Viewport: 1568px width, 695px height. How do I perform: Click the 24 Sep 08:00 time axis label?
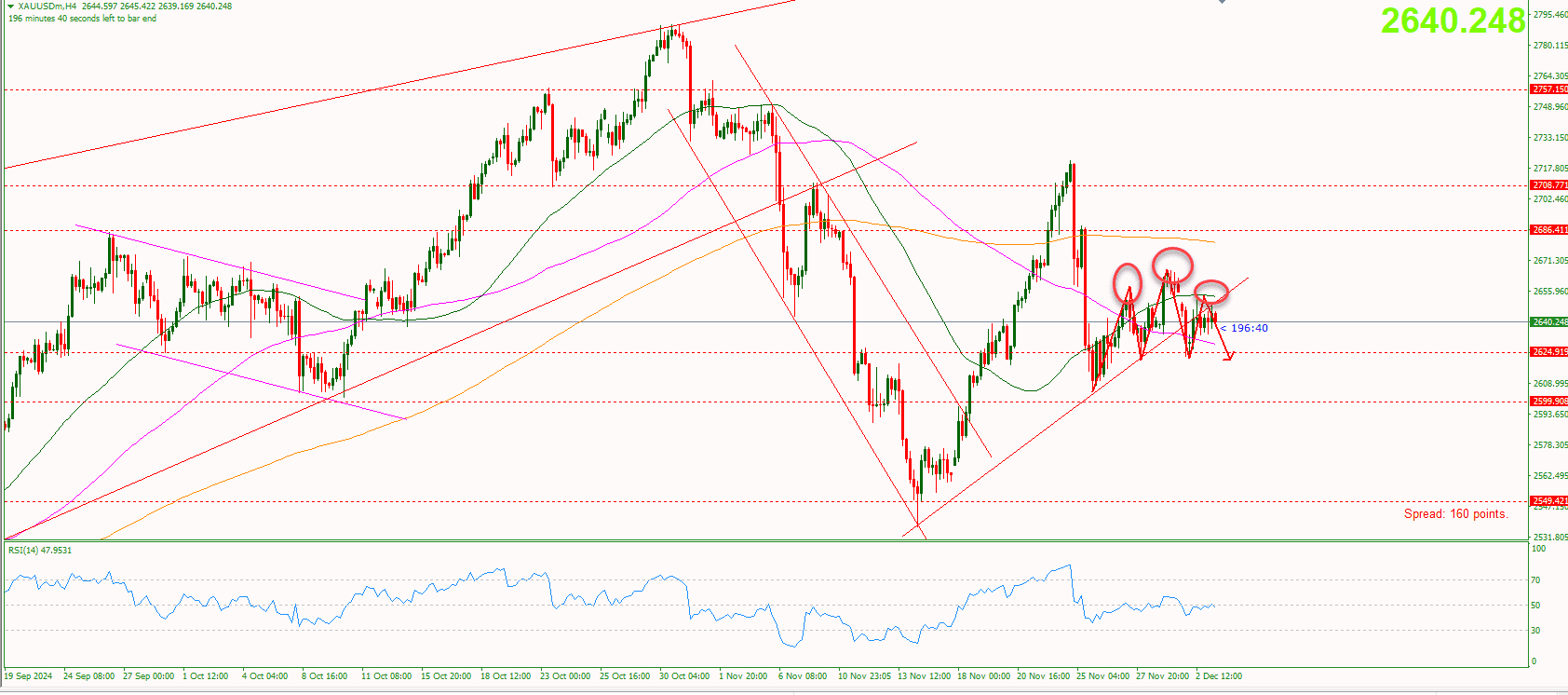click(x=88, y=676)
